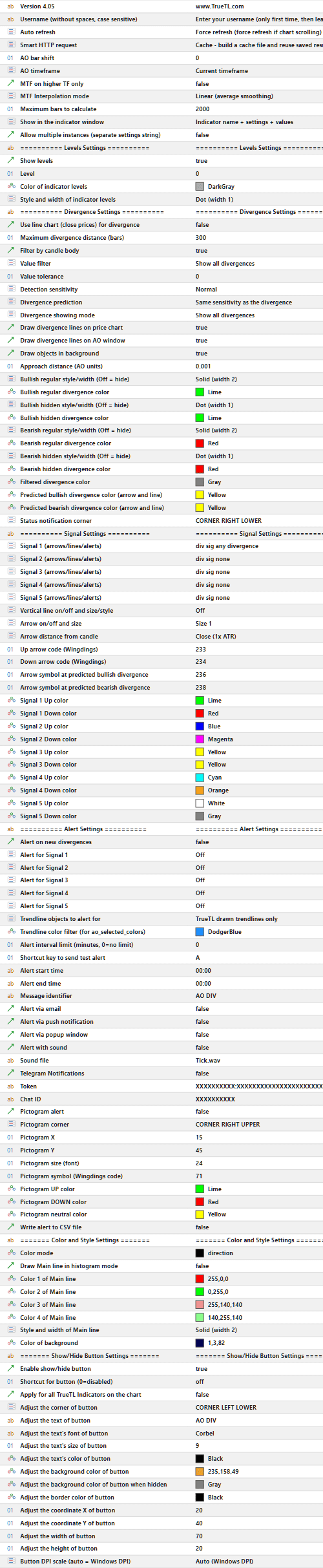The width and height of the screenshot is (323, 1568).
Task: Toggle Draw objects in background true value
Action: tap(202, 354)
